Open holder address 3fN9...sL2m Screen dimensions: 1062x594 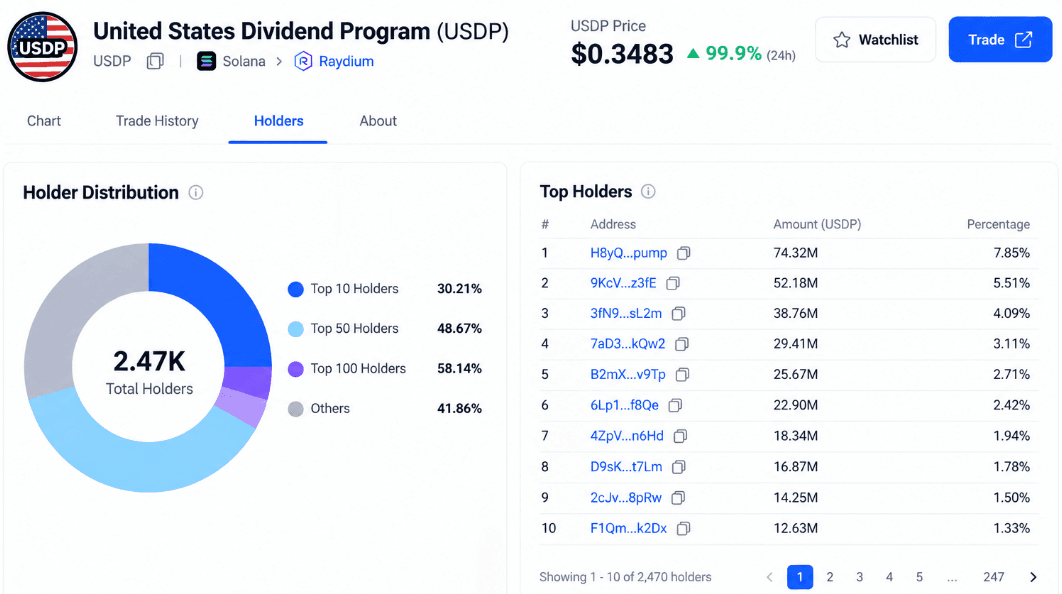[x=626, y=313]
